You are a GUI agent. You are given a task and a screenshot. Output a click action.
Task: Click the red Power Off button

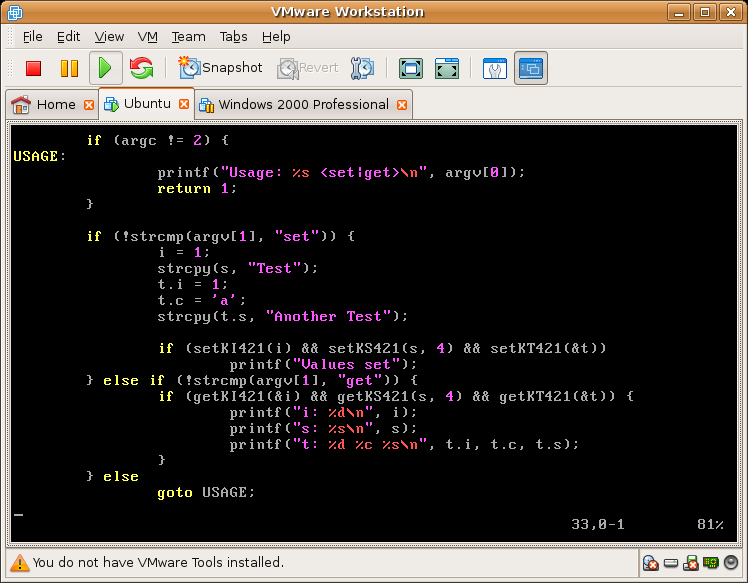[33, 68]
